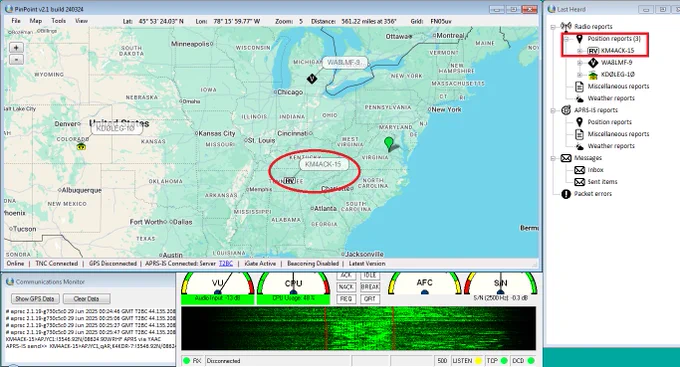
Task: Select Packet errors in the tree
Action: pos(593,194)
